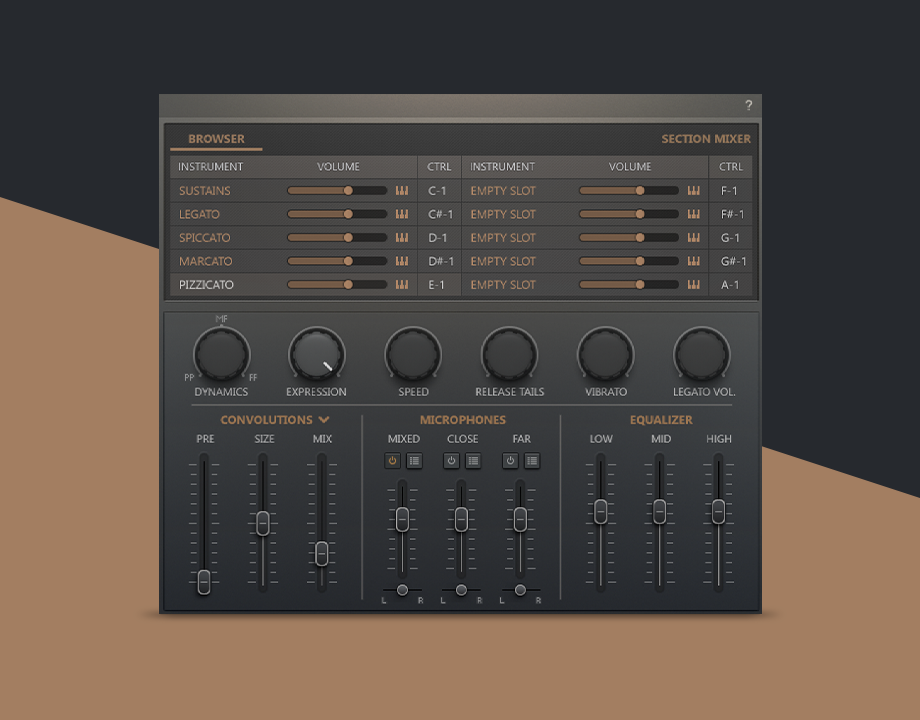Image resolution: width=920 pixels, height=720 pixels.
Task: Click the Expression knob
Action: pos(317,355)
